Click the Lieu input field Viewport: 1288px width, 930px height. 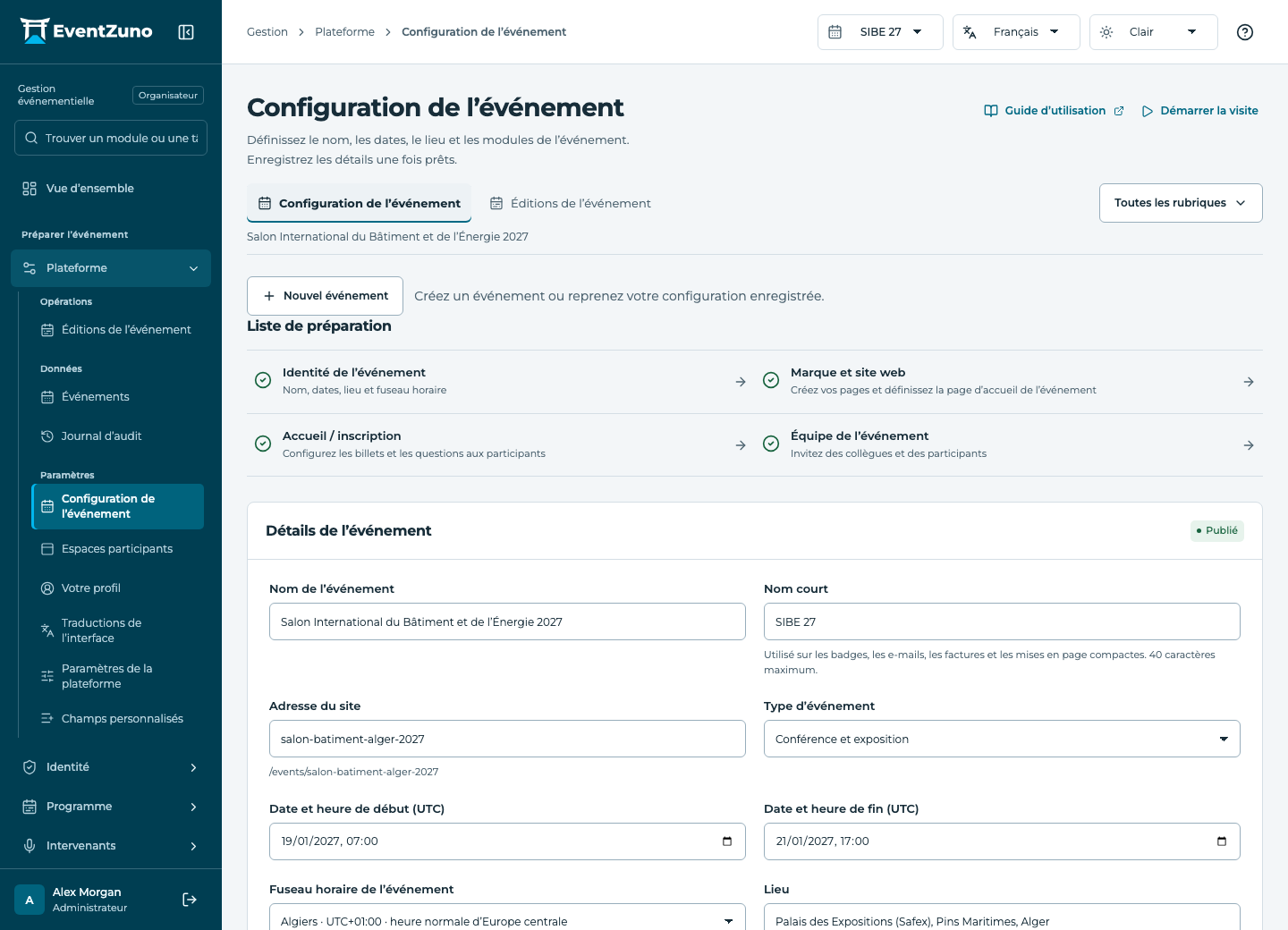tap(1002, 917)
